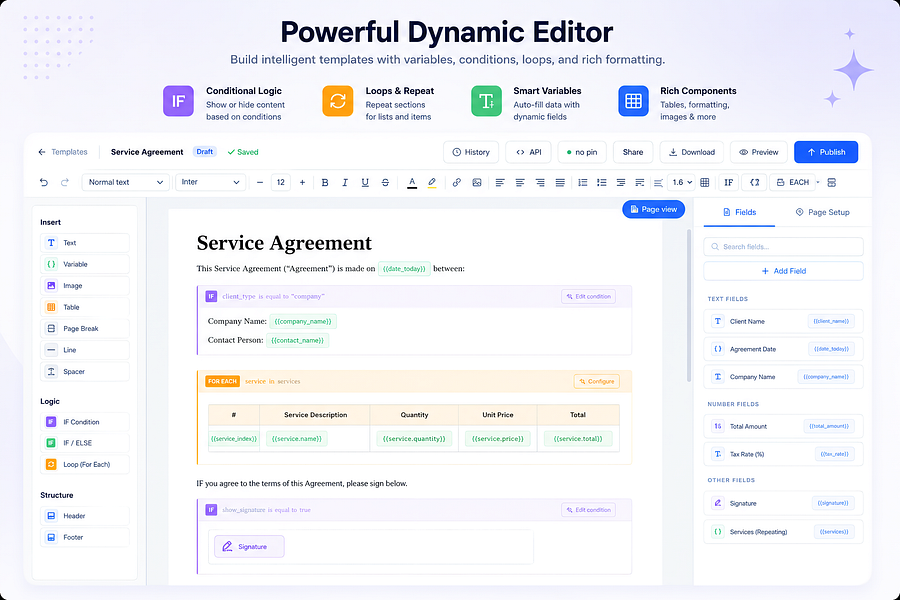Image resolution: width=900 pixels, height=600 pixels.
Task: Click the EACH loop toolbar button
Action: point(793,183)
